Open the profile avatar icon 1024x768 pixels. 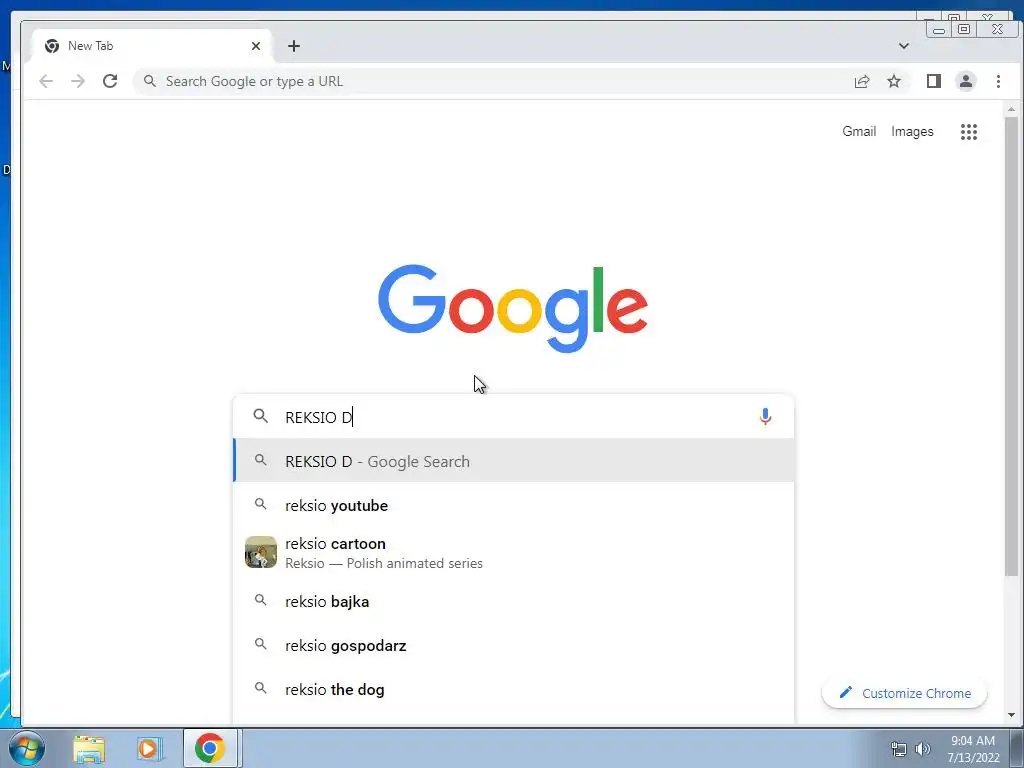tap(966, 81)
